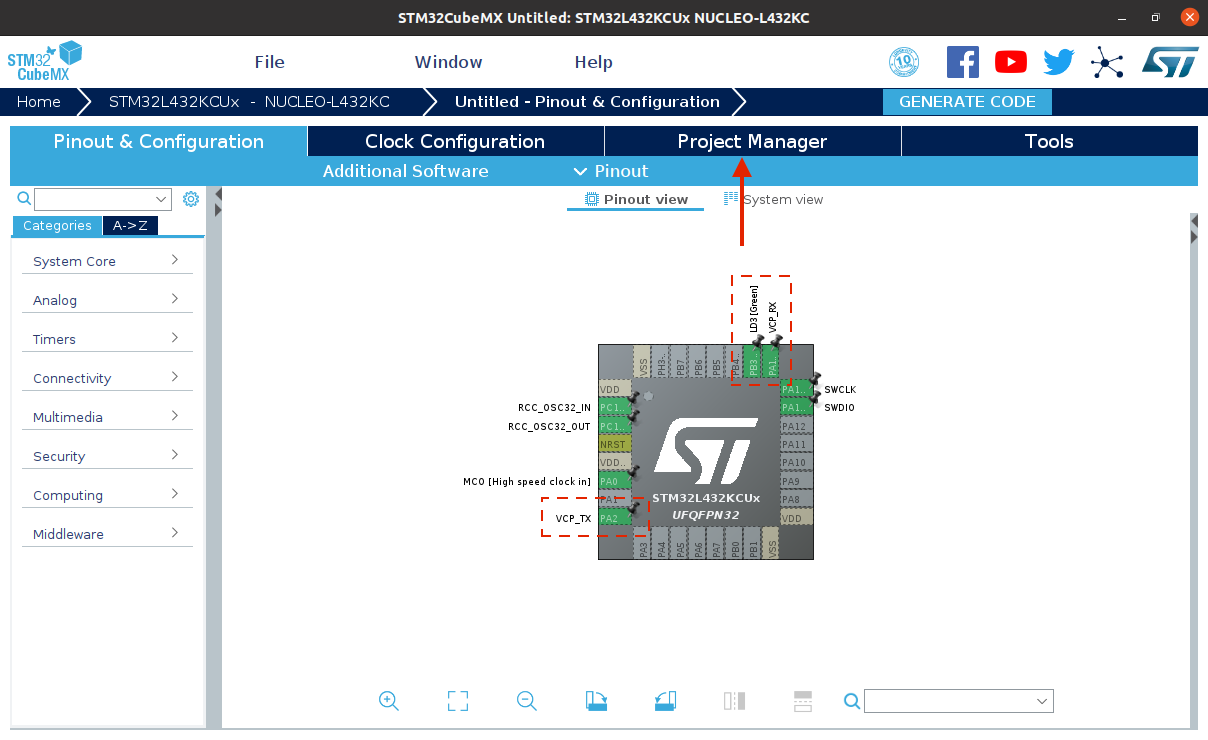The width and height of the screenshot is (1208, 740).
Task: Select the pin labeled RCC_OSC32_IN
Action: [614, 408]
